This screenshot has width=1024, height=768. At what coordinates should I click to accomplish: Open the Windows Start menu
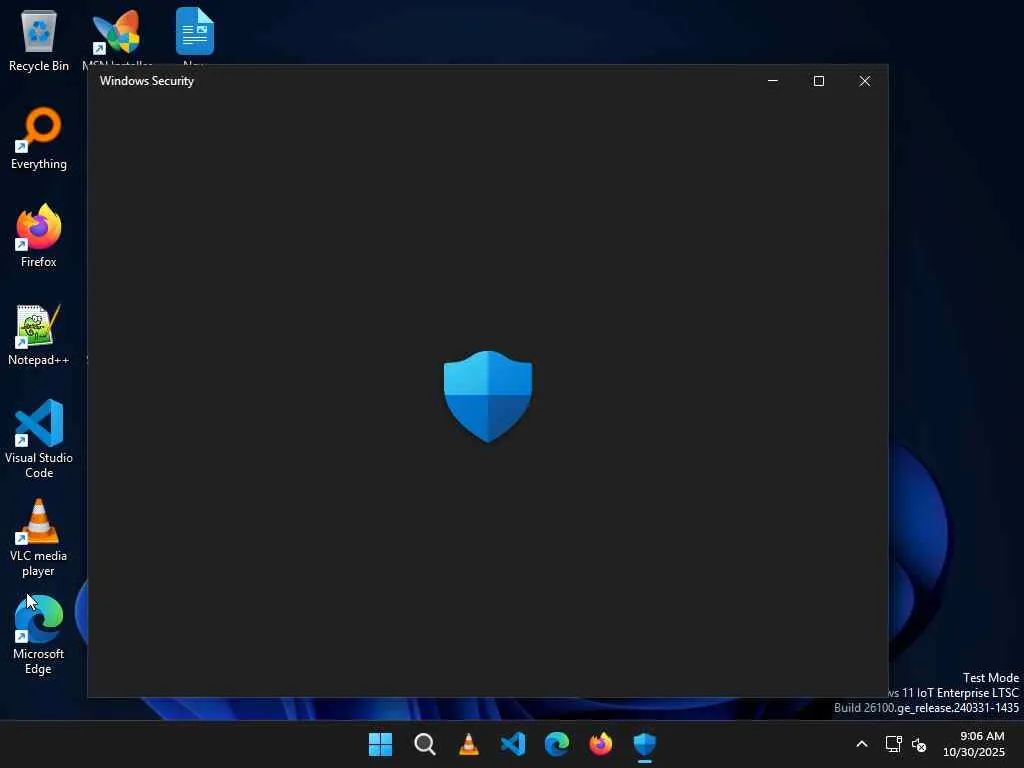[380, 744]
